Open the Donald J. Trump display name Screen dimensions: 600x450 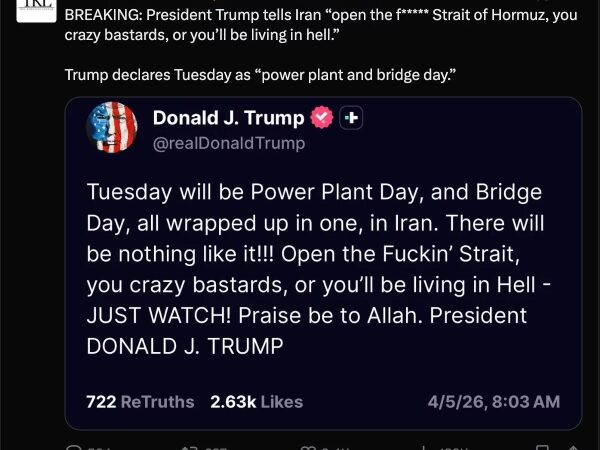[228, 118]
